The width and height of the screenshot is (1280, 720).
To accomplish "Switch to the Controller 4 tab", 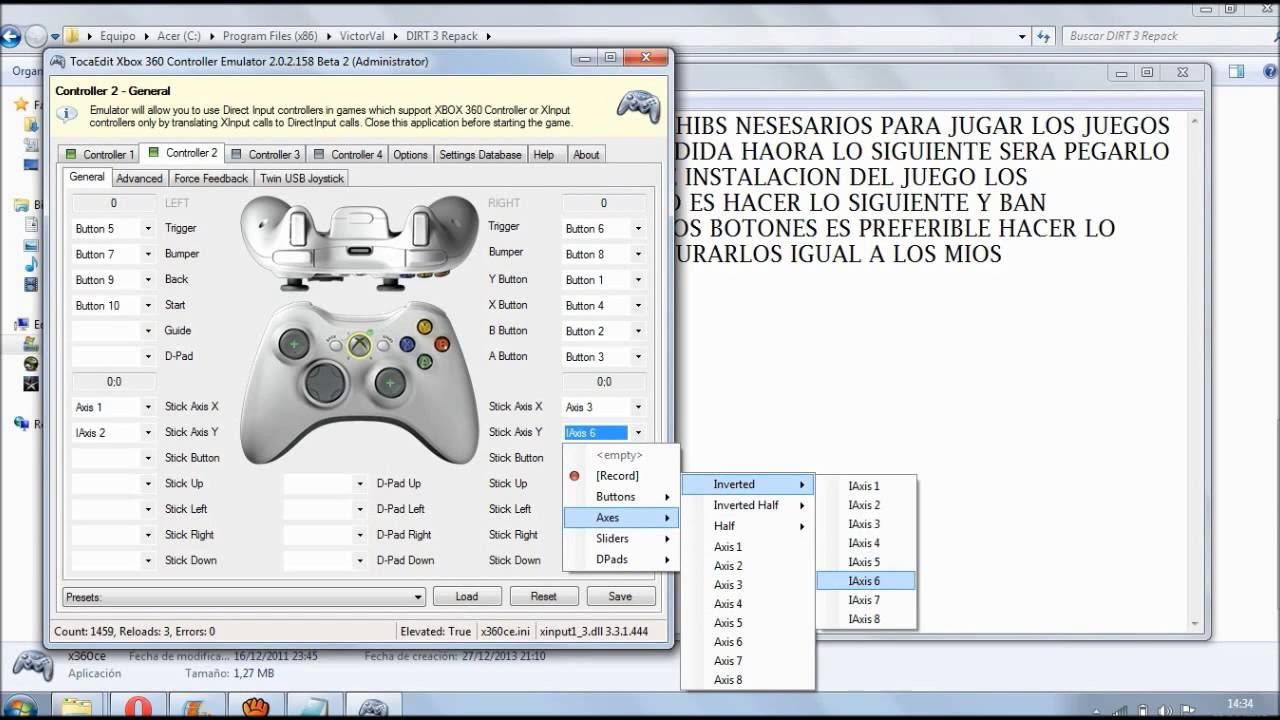I will click(x=347, y=154).
